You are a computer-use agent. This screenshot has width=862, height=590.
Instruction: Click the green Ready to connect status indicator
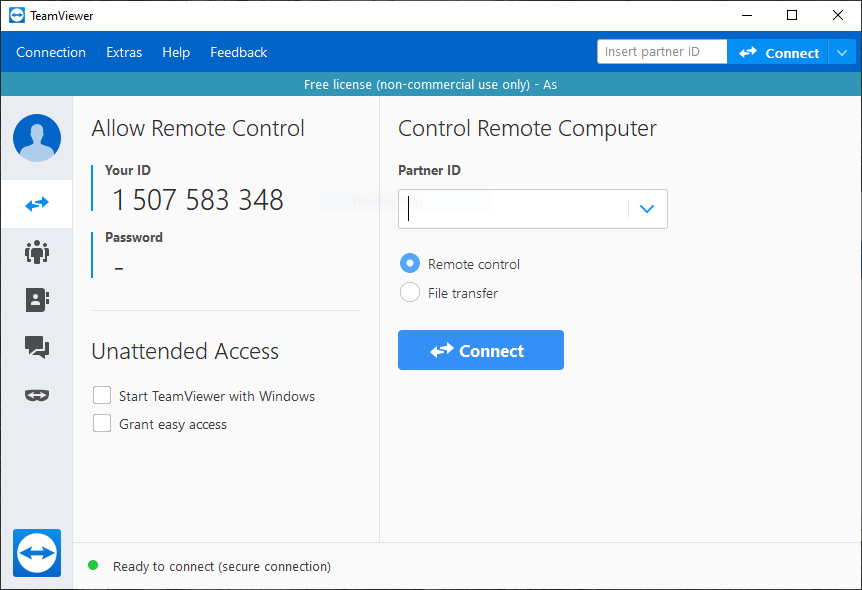pyautogui.click(x=93, y=566)
